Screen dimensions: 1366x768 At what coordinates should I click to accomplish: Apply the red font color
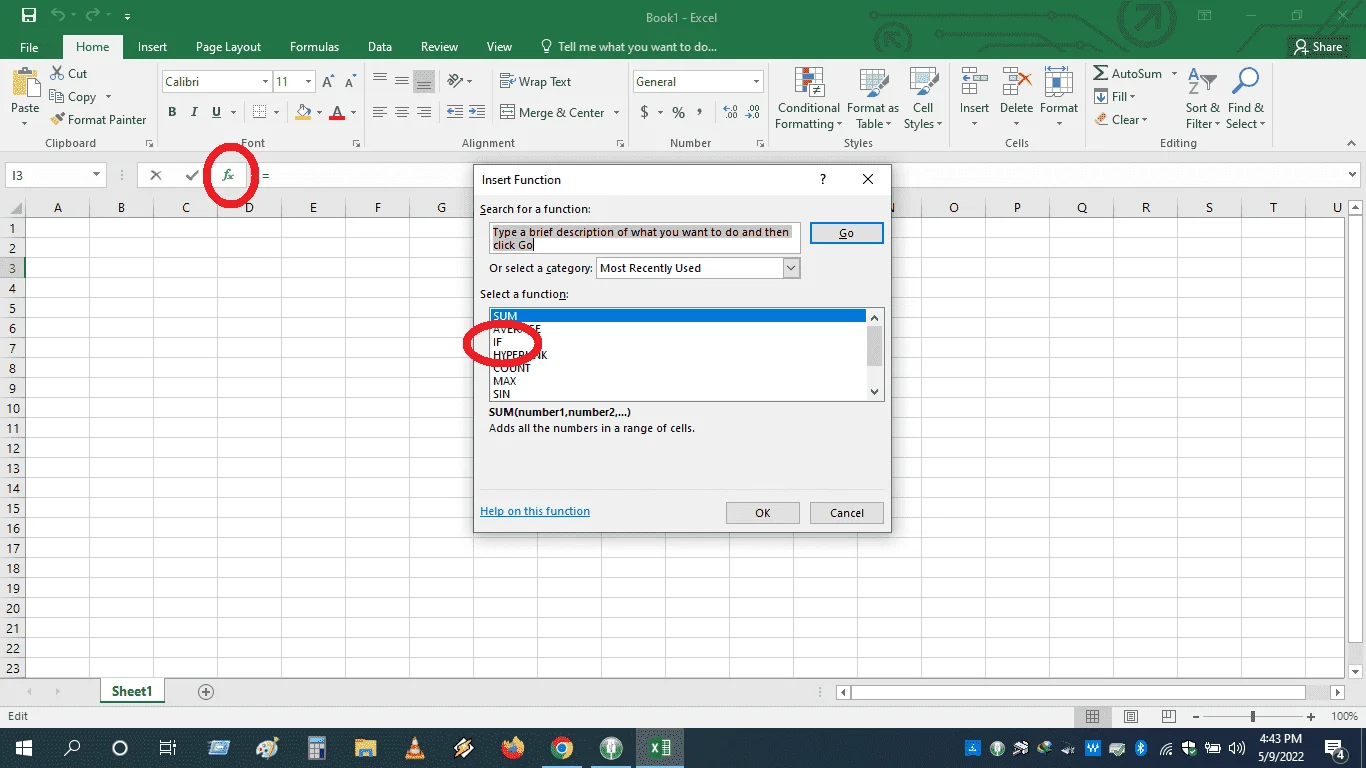pos(337,113)
